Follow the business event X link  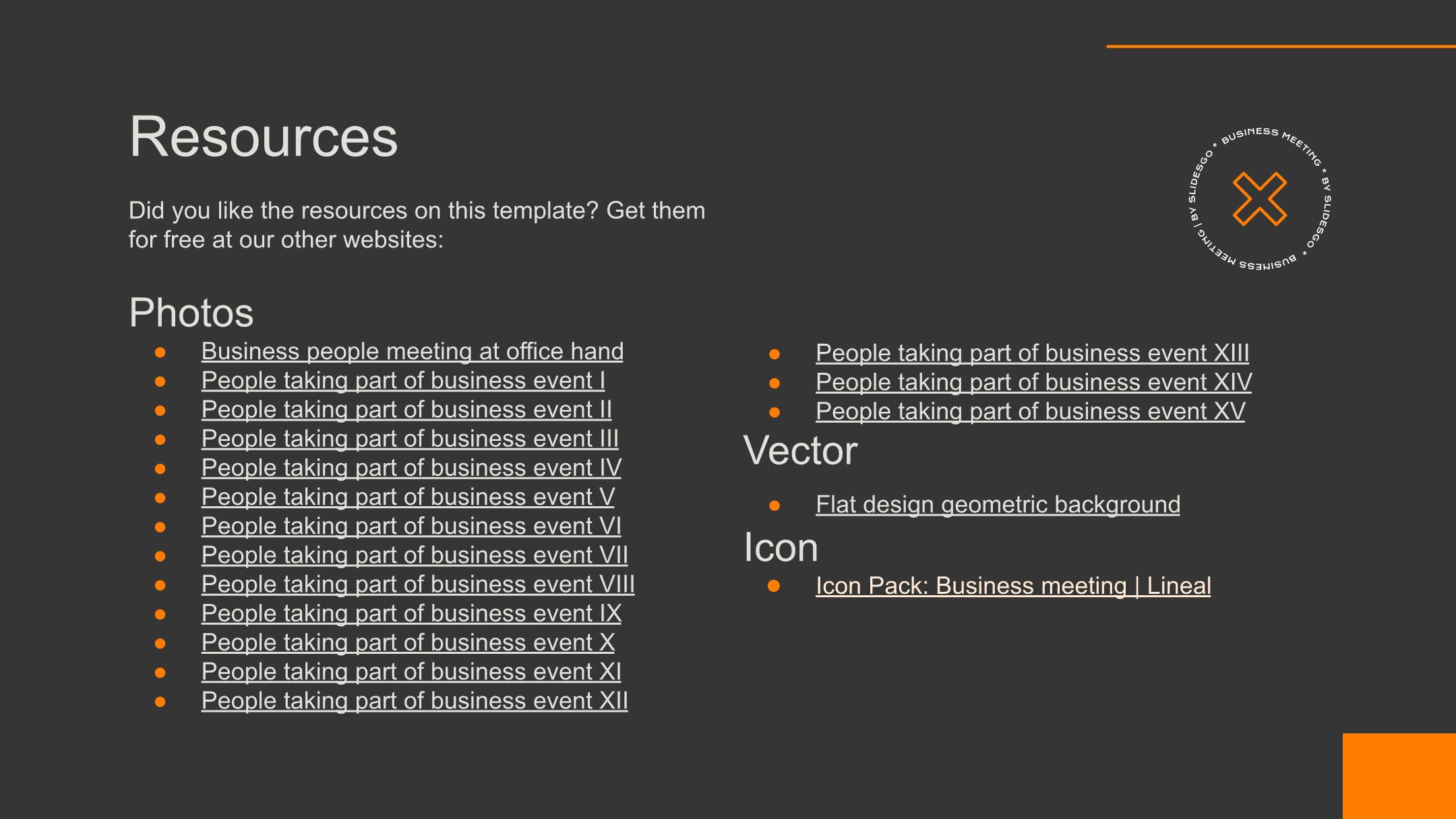coord(408,642)
